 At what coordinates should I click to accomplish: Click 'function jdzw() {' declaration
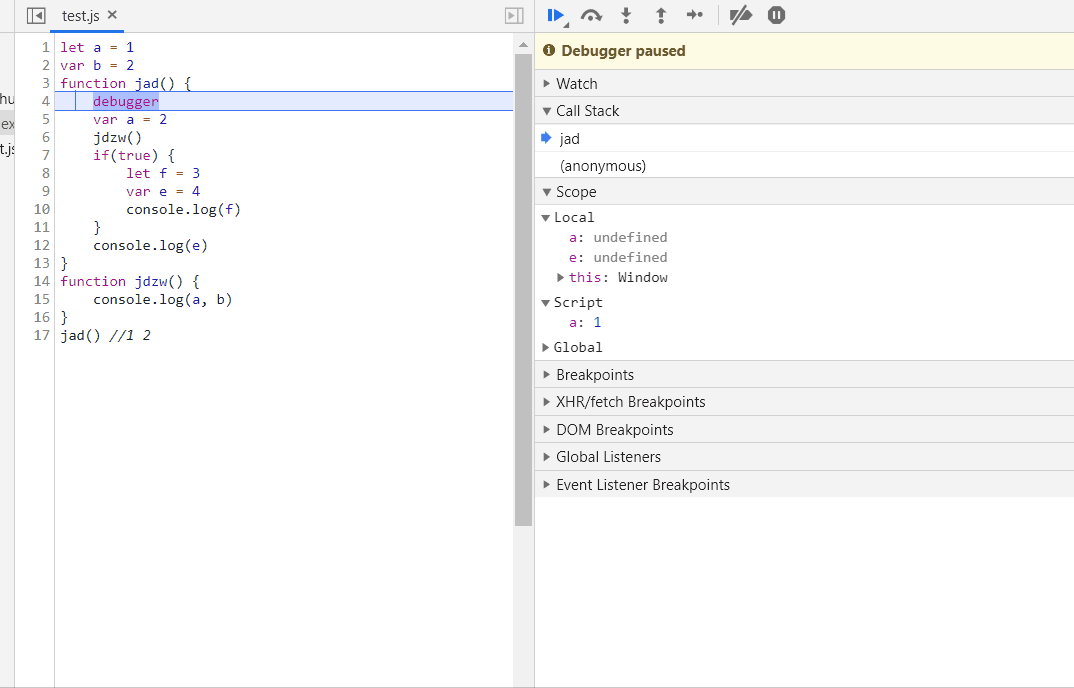pos(130,282)
